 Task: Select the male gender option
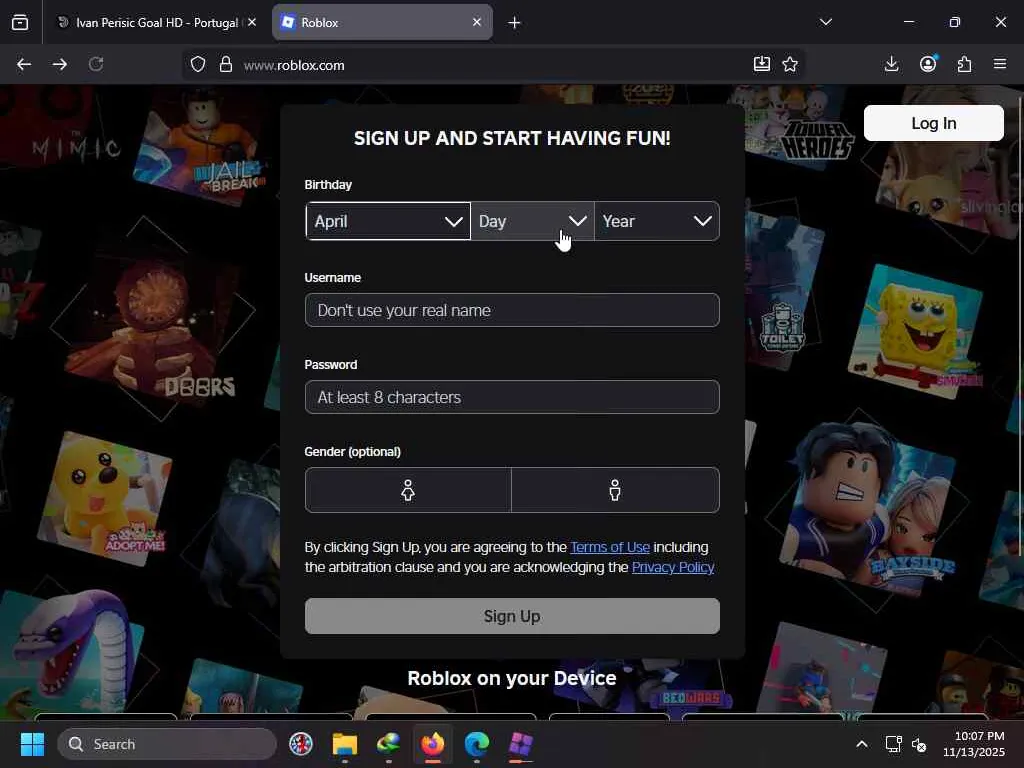click(615, 490)
